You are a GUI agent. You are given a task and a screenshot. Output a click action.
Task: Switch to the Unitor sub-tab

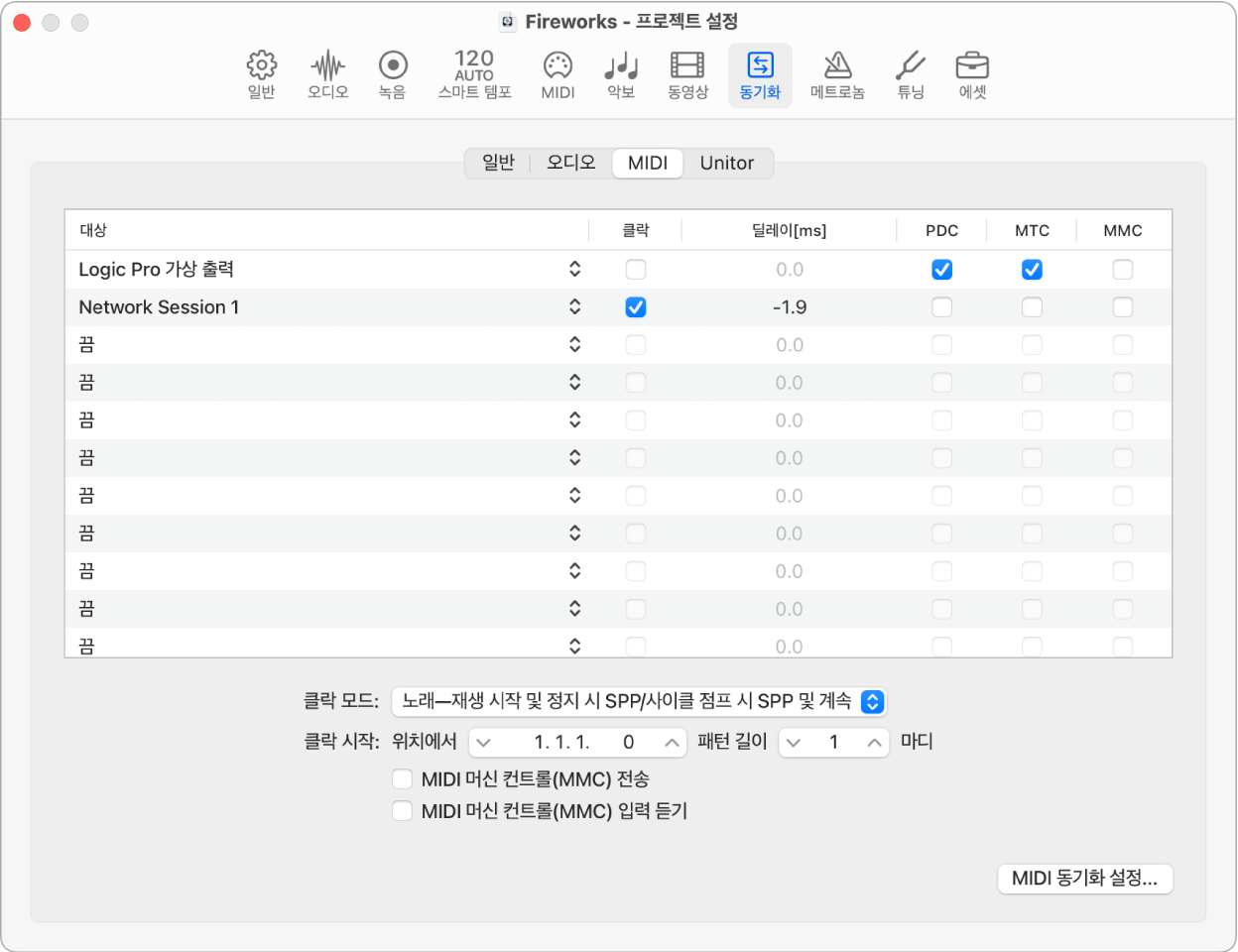727,163
